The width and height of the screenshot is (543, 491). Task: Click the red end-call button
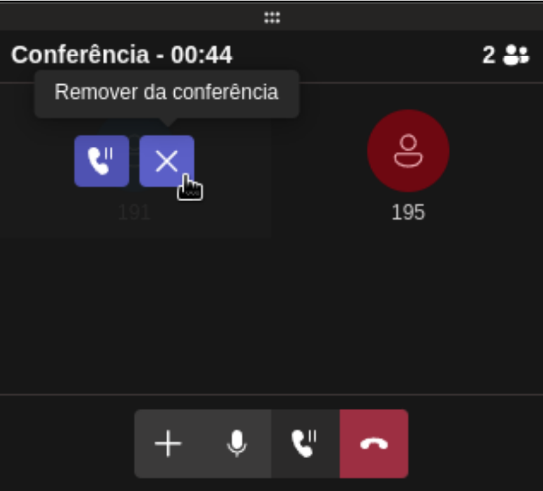click(374, 444)
